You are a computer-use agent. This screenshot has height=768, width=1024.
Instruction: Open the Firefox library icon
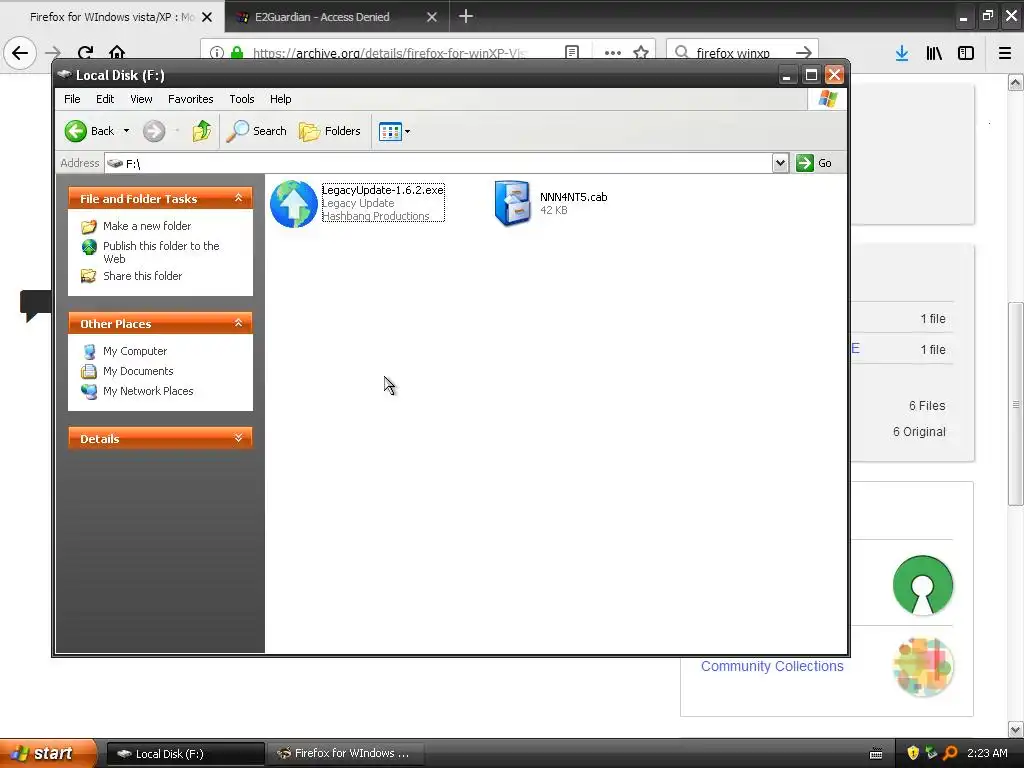tap(934, 53)
